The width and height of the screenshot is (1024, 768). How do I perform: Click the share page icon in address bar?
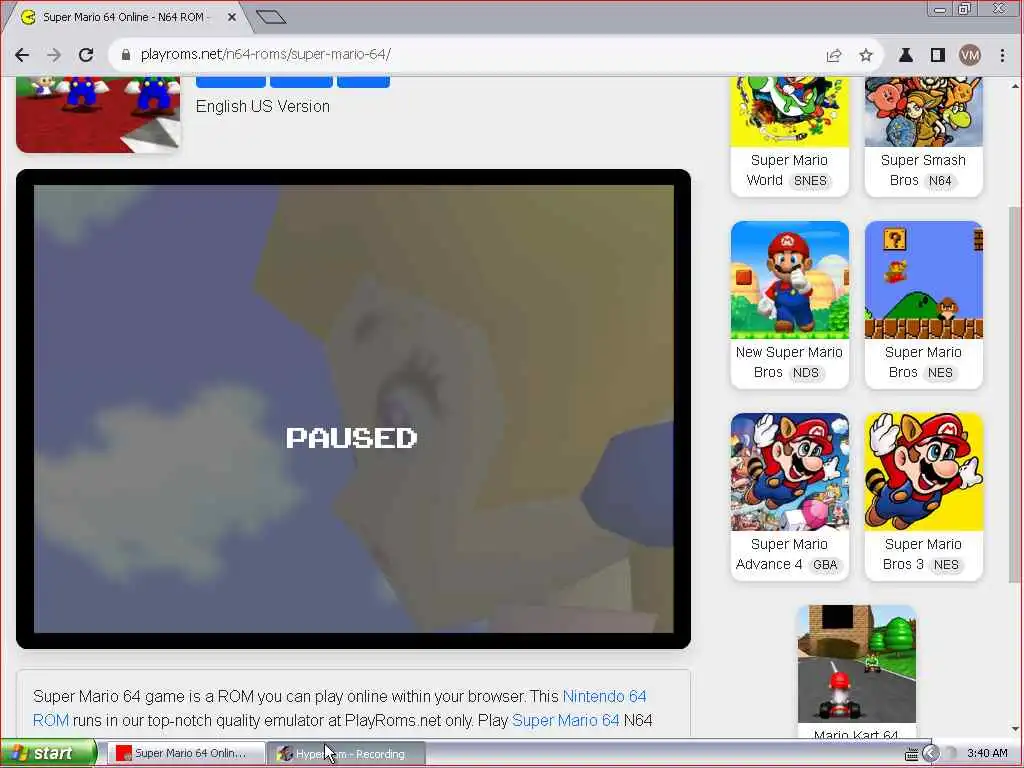pos(834,56)
